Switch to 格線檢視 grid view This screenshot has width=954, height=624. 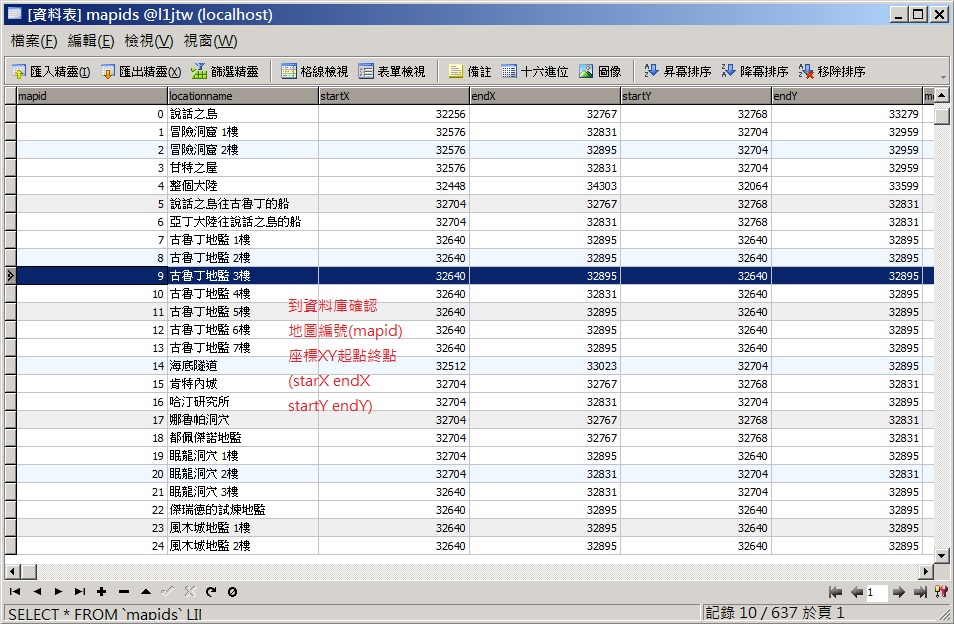(315, 72)
